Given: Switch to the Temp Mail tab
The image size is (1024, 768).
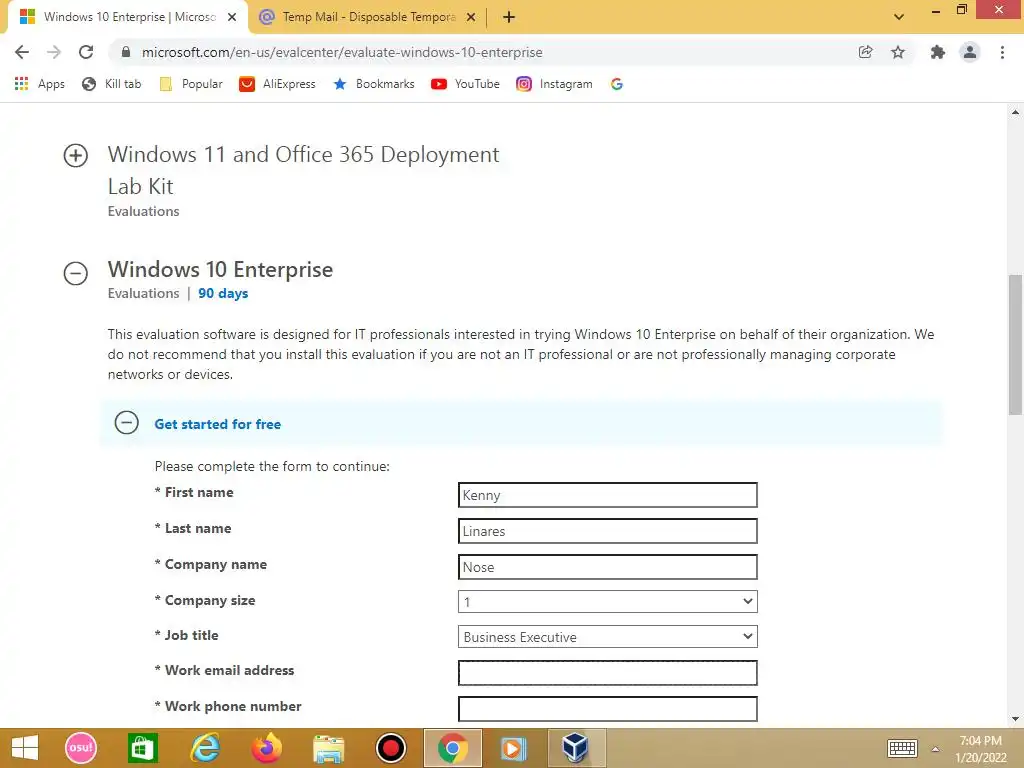Looking at the screenshot, I should [368, 17].
